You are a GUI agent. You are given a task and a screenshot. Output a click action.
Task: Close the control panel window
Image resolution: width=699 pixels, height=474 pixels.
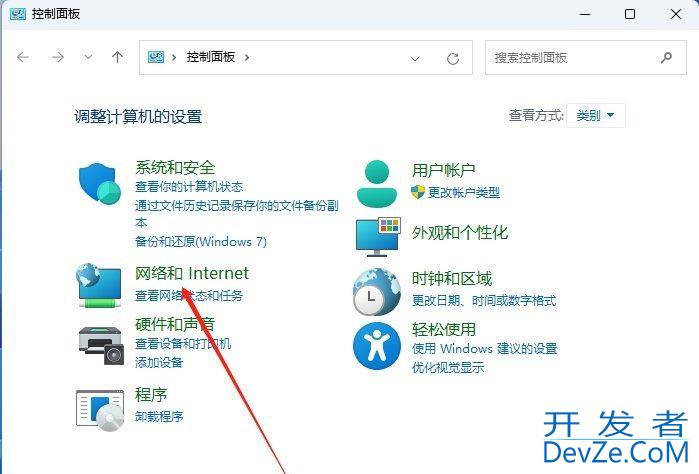[x=676, y=14]
